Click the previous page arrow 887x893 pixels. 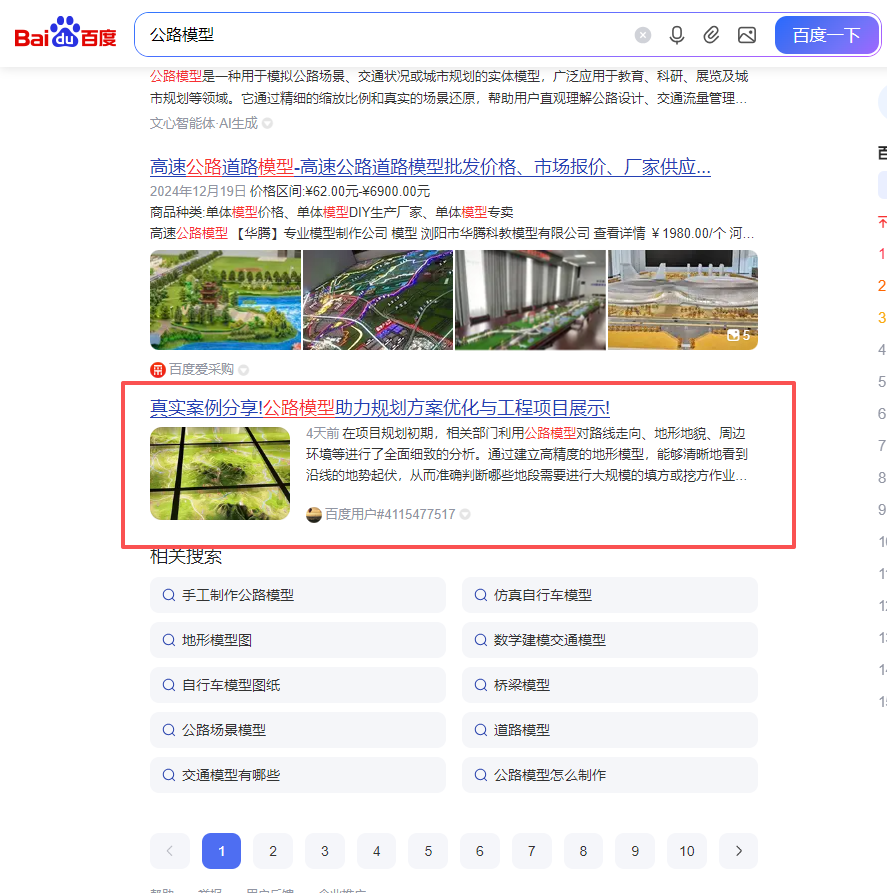click(x=169, y=851)
